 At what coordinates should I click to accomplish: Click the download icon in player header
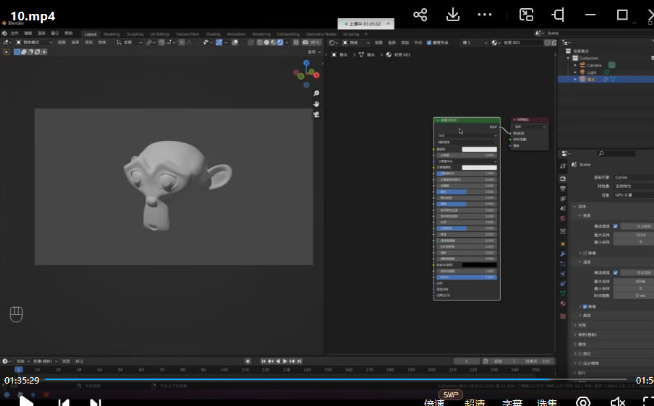(x=453, y=15)
